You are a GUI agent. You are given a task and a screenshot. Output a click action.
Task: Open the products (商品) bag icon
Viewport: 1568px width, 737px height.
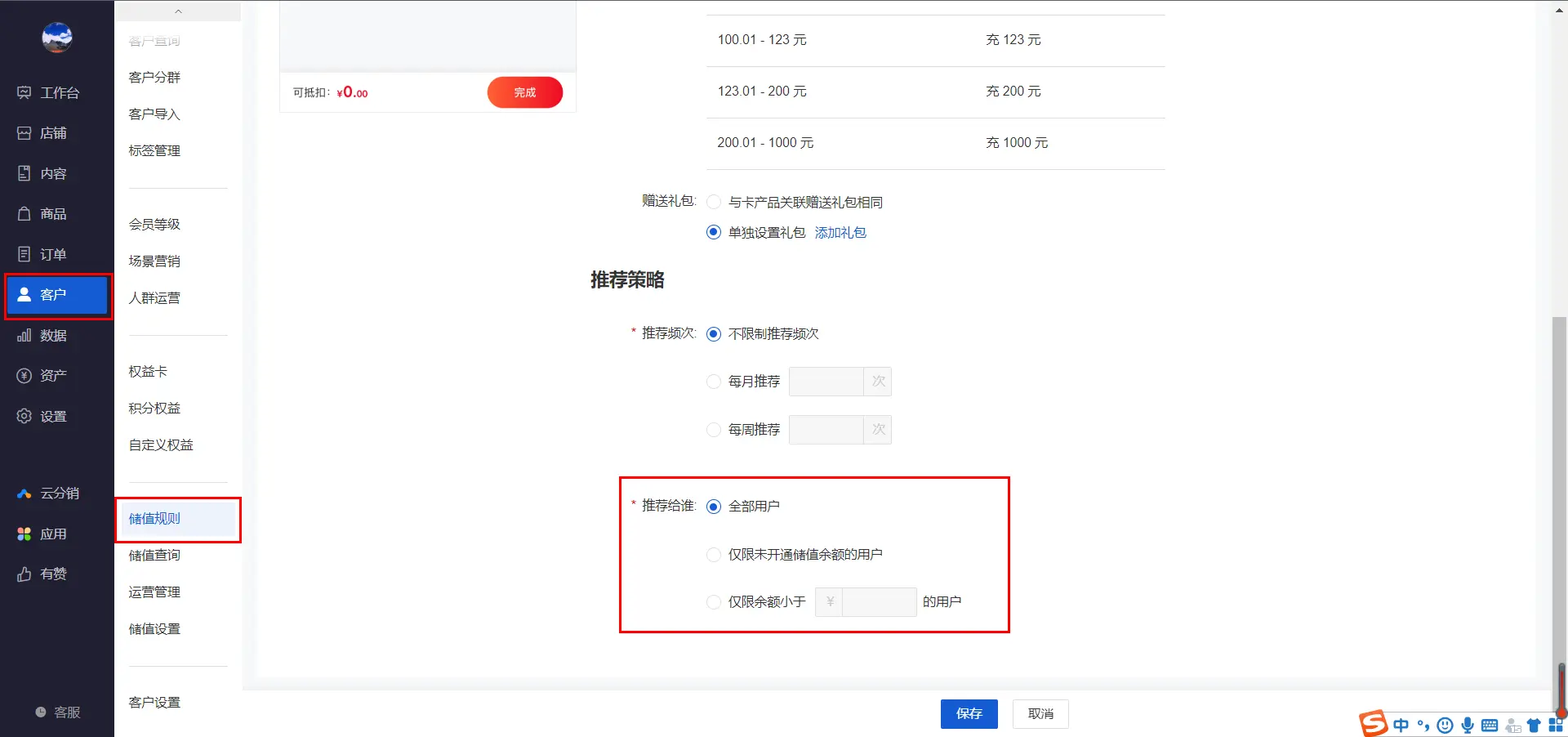pyautogui.click(x=24, y=213)
